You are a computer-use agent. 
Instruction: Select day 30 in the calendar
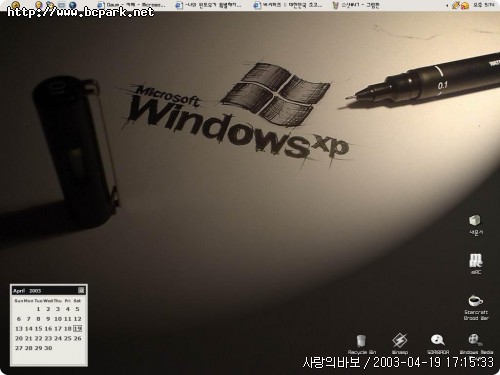(48, 348)
